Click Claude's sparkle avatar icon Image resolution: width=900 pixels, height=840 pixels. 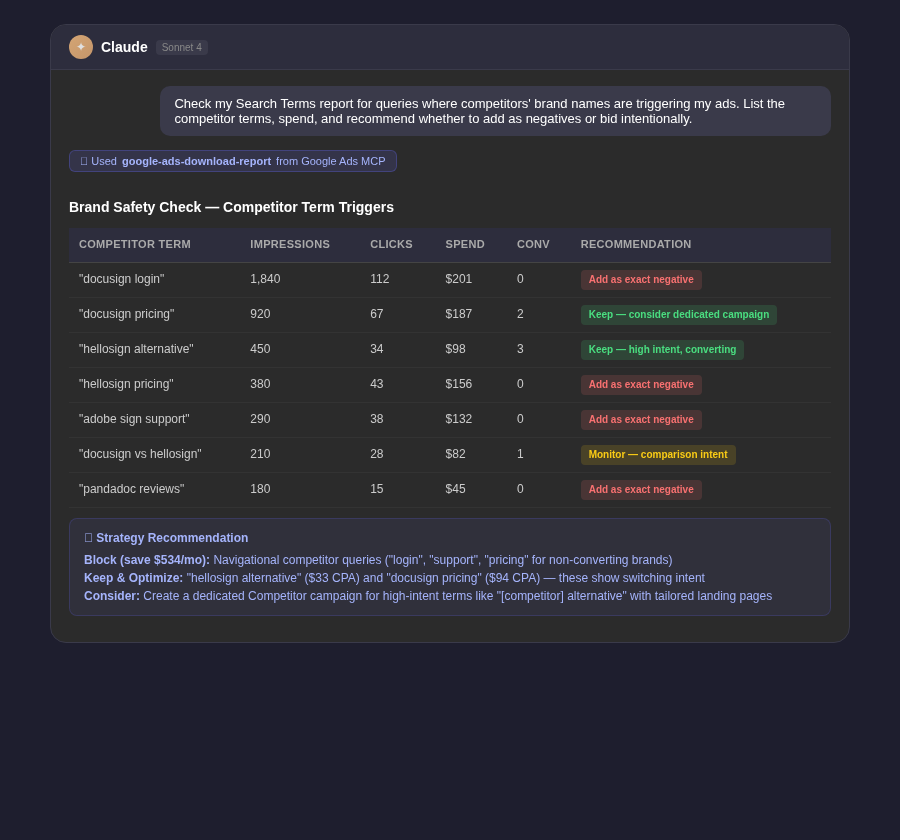coord(81,47)
